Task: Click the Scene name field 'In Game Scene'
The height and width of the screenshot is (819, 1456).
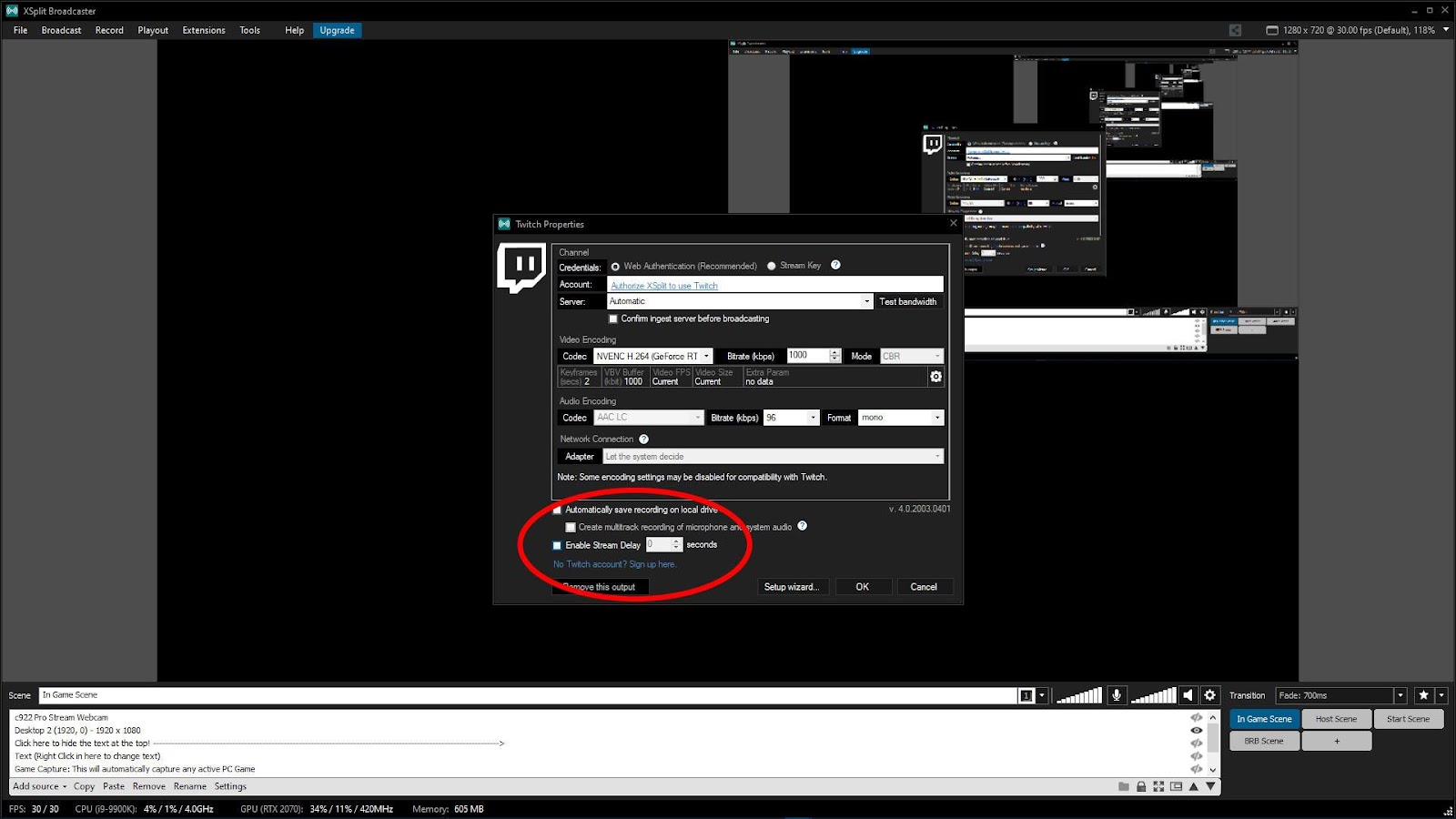Action: pos(528,695)
